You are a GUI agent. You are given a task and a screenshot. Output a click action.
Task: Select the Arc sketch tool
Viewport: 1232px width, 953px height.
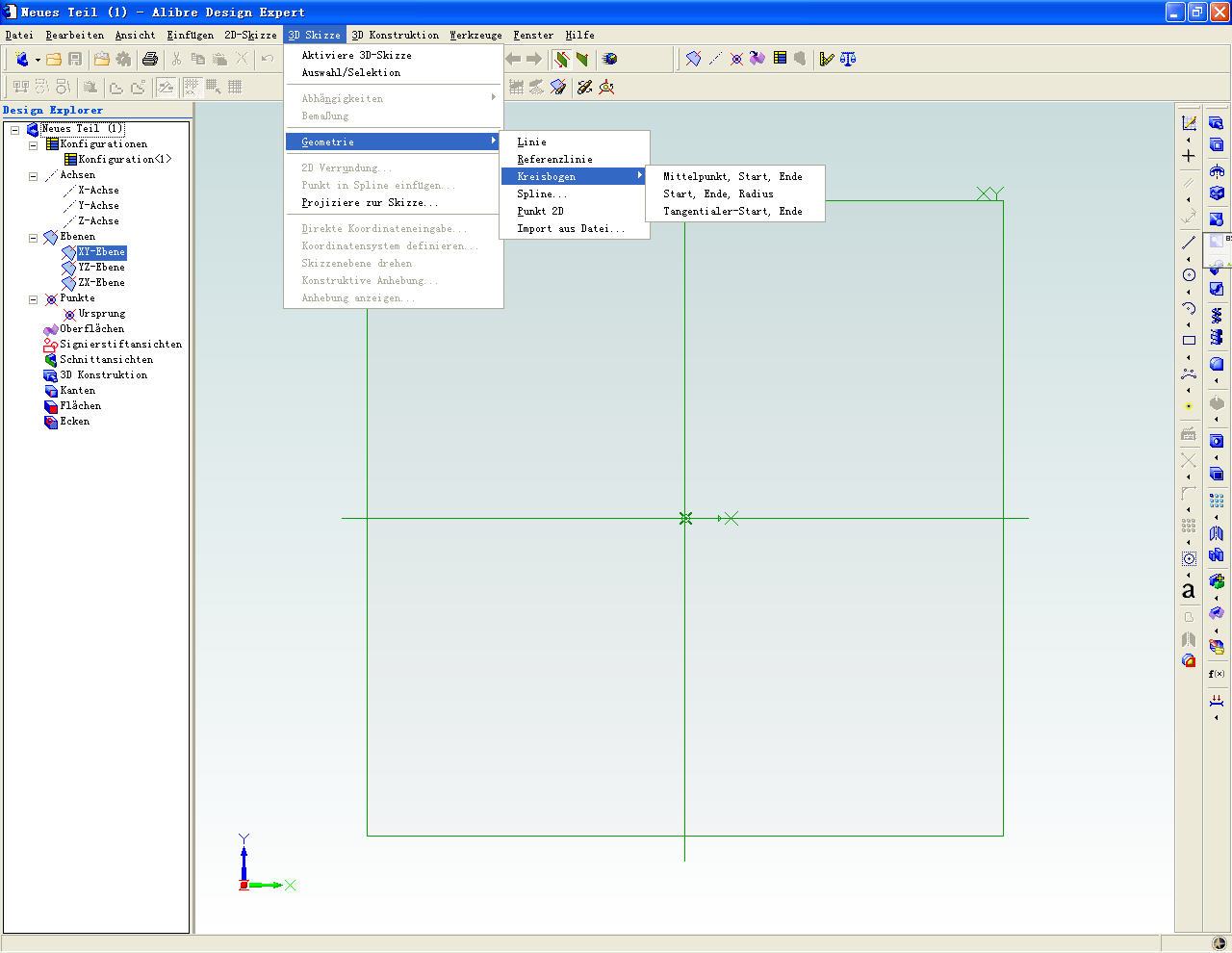(x=1189, y=308)
